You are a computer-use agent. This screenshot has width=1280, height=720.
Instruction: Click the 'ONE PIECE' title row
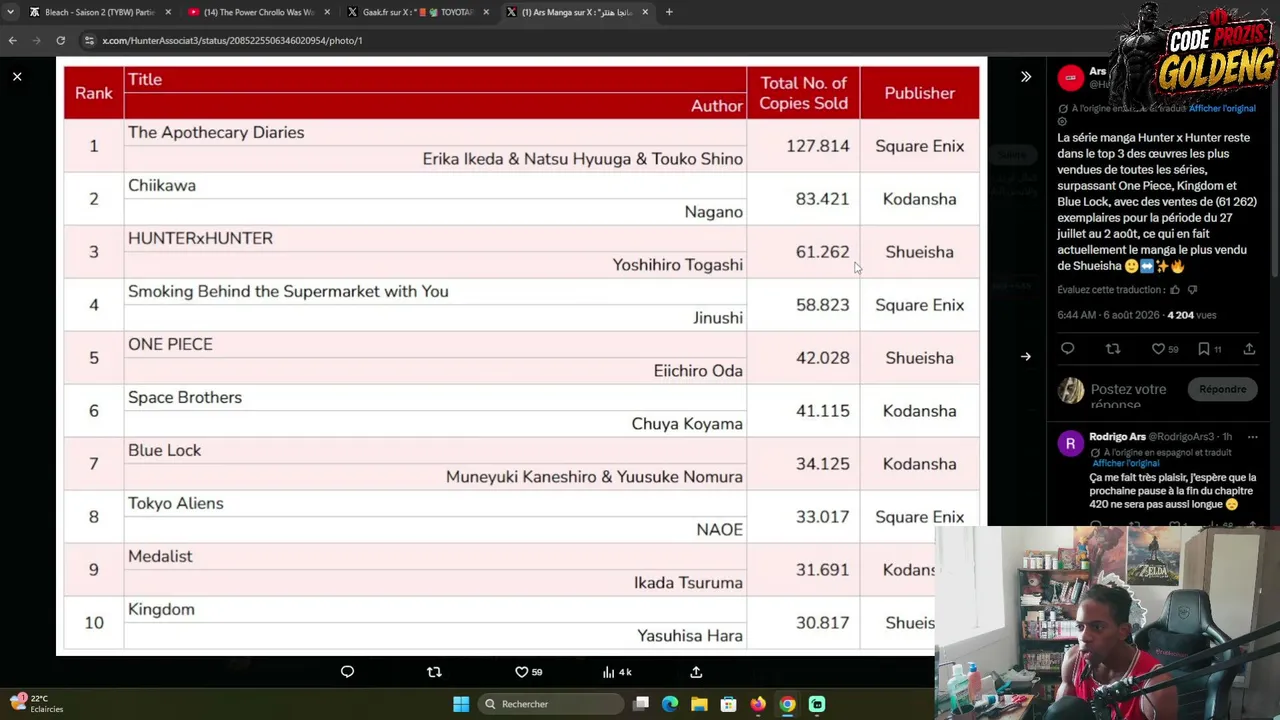coord(170,344)
